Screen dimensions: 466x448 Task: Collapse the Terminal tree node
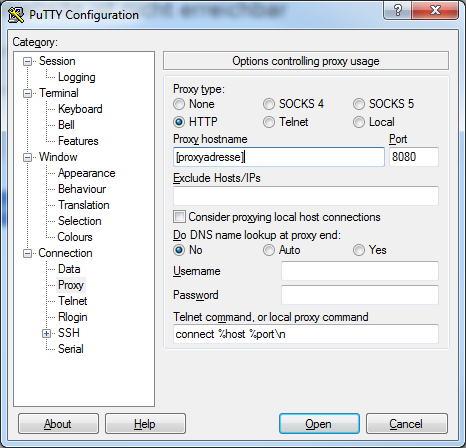pos(27,93)
